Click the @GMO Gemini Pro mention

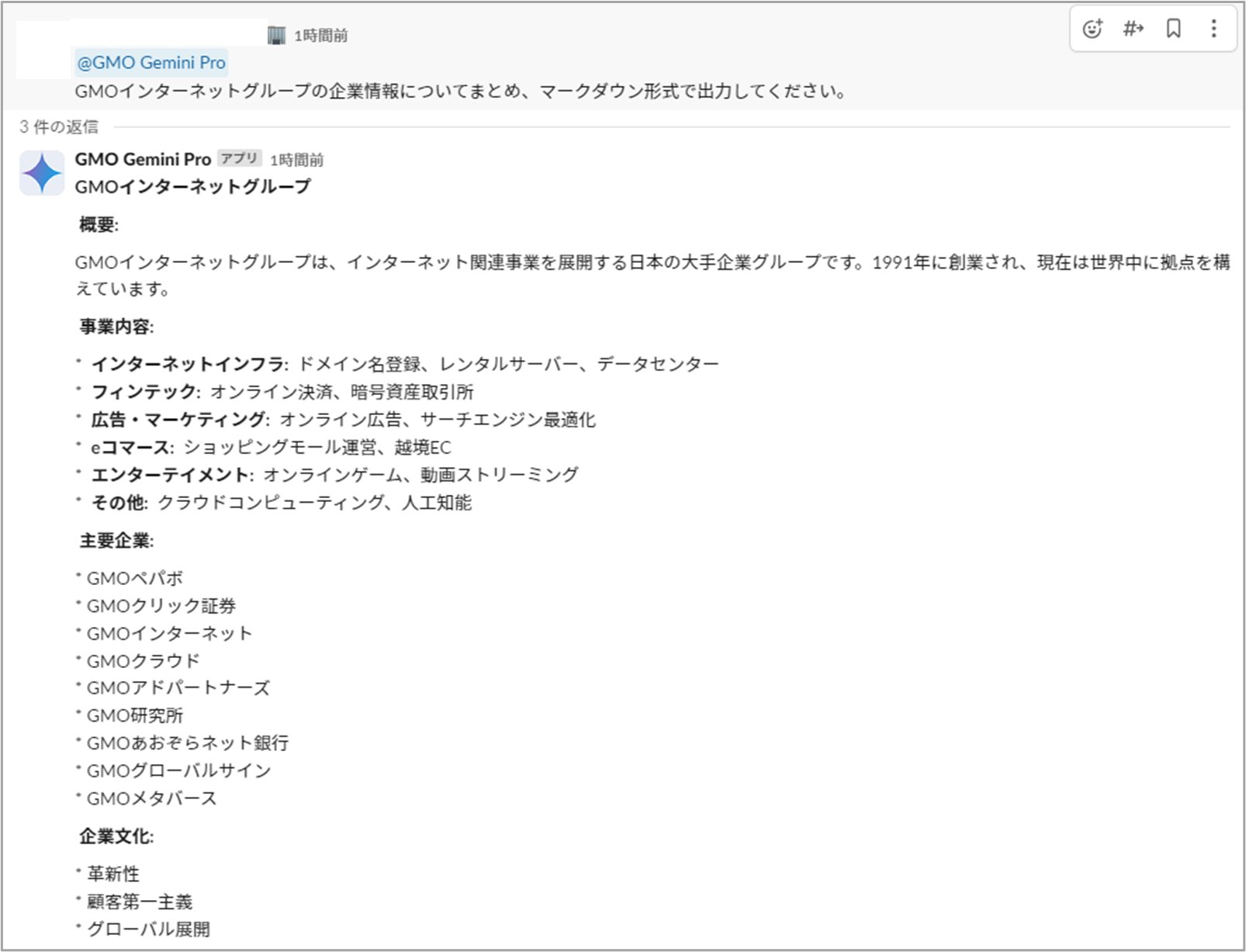[151, 63]
